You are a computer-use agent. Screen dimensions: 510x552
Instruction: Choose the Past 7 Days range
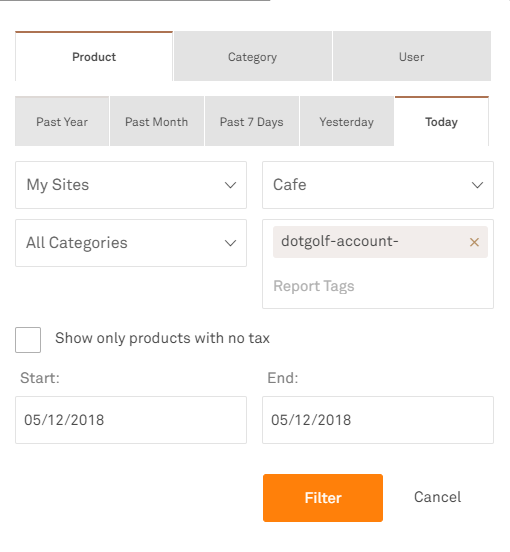point(252,121)
